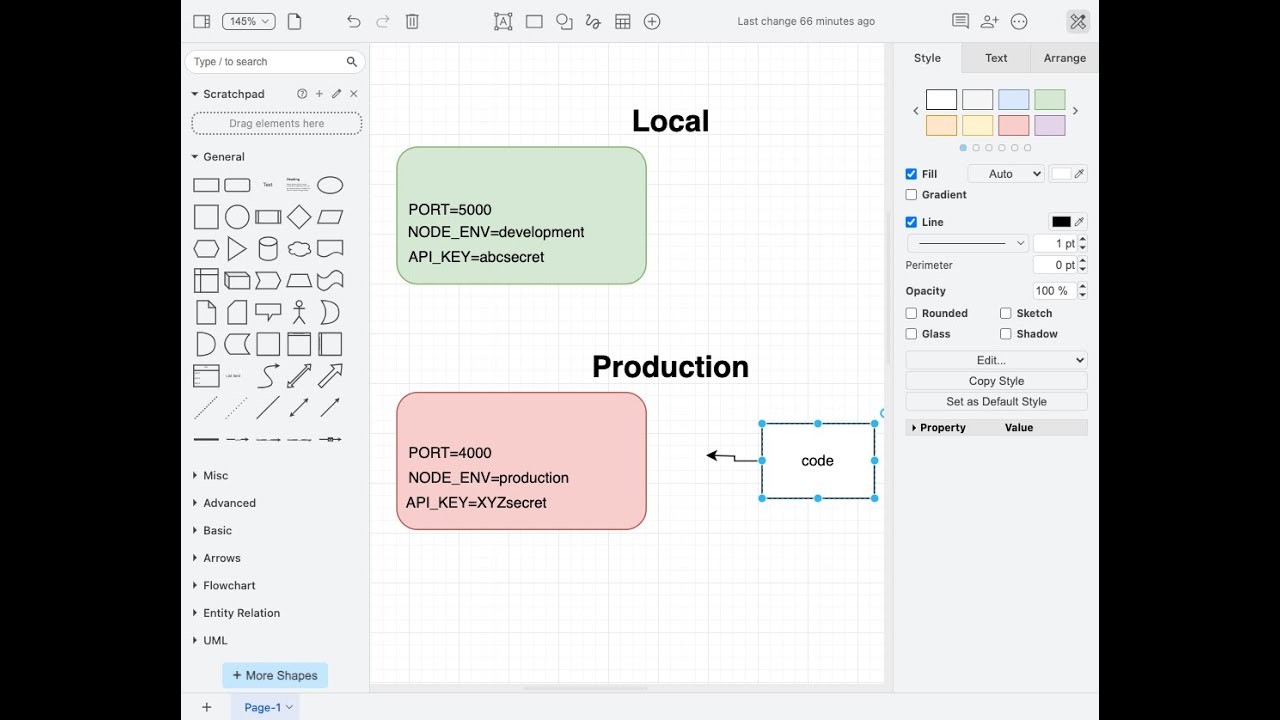This screenshot has height=720, width=1280.
Task: Open the line style dropdown
Action: pos(968,243)
